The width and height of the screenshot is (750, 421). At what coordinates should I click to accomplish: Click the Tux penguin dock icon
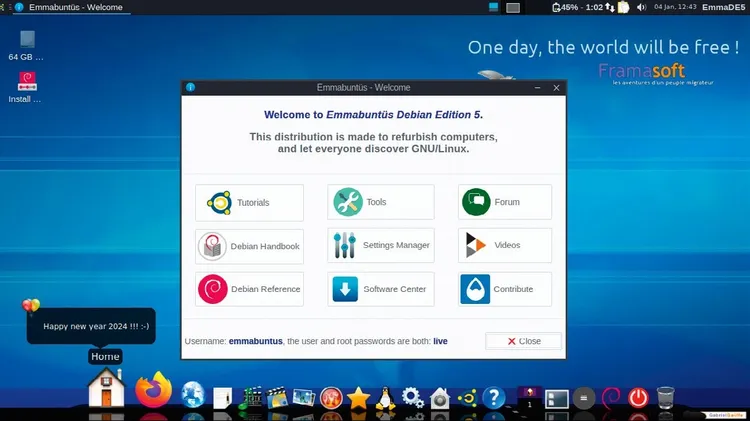(385, 398)
